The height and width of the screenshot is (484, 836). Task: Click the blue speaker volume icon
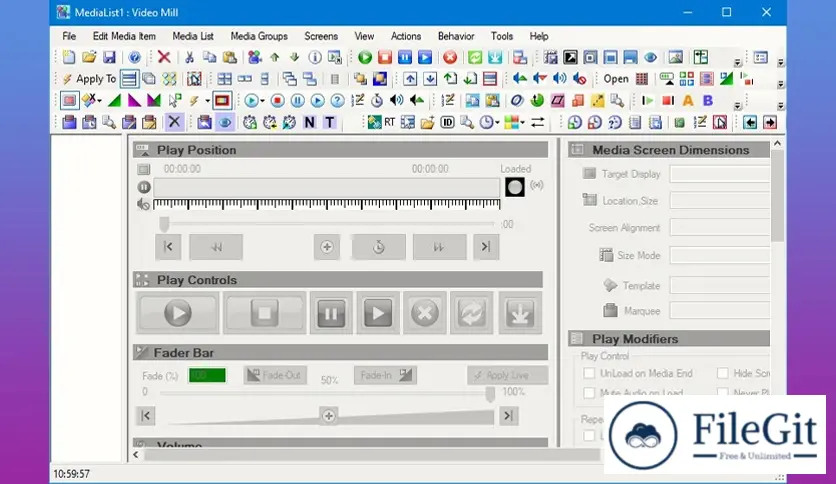pyautogui.click(x=560, y=79)
